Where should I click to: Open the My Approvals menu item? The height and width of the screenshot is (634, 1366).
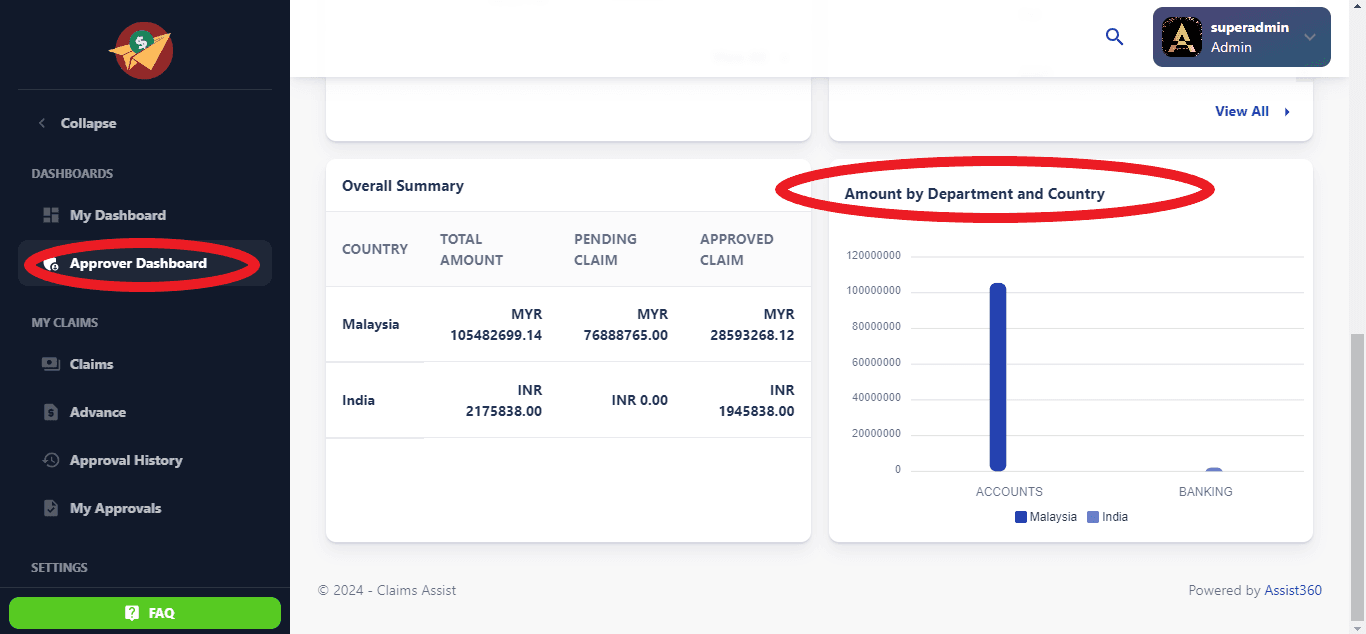(x=115, y=508)
